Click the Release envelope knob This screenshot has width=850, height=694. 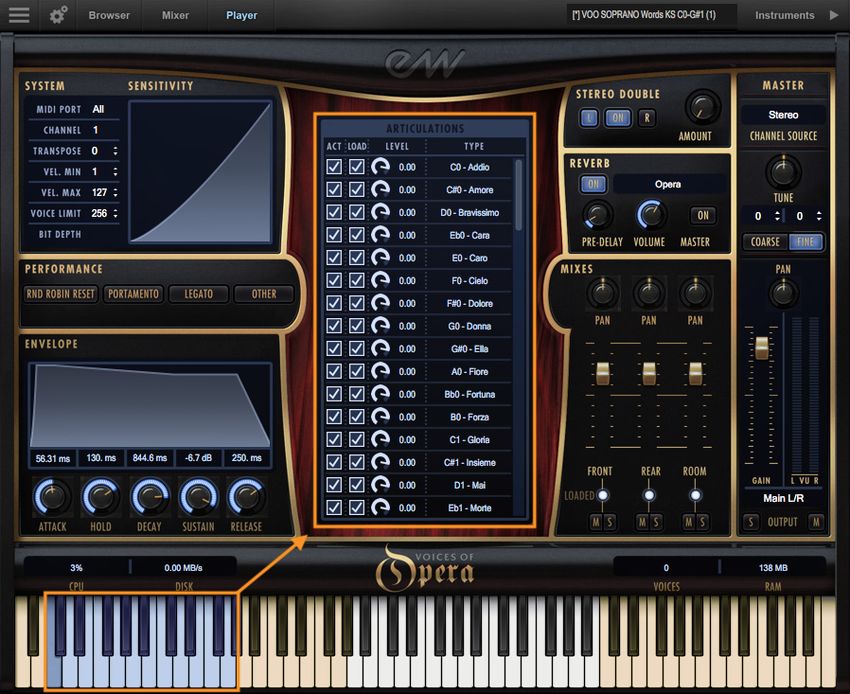(x=246, y=496)
